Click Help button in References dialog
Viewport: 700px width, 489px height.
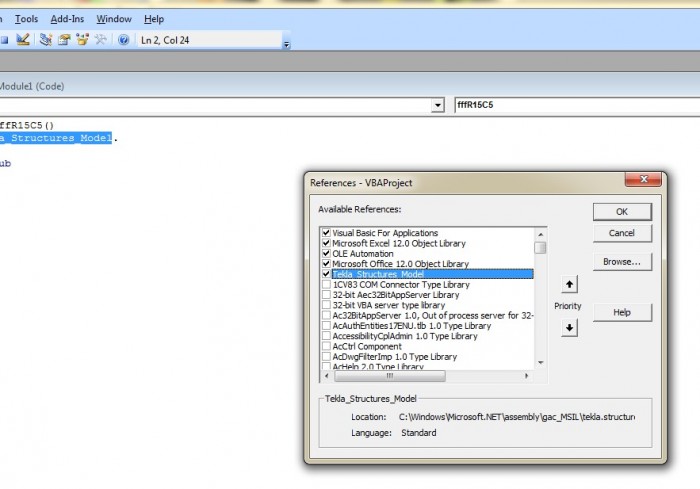click(622, 312)
